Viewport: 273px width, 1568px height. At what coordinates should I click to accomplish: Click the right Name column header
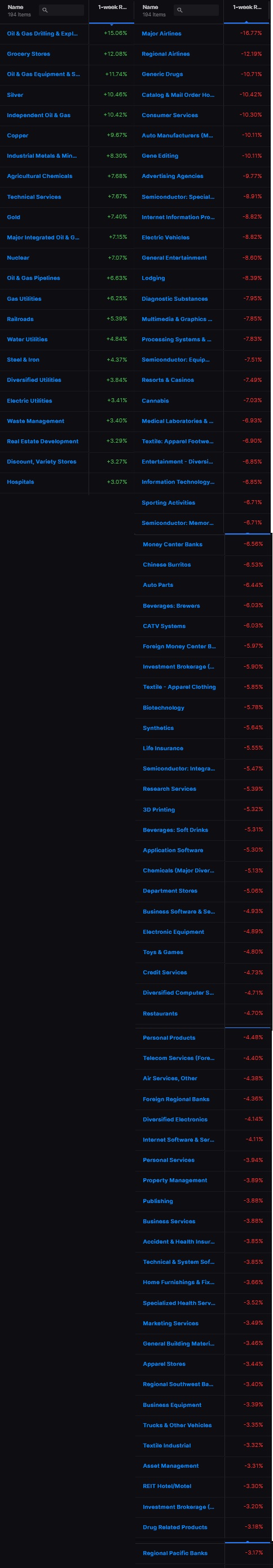click(x=150, y=7)
